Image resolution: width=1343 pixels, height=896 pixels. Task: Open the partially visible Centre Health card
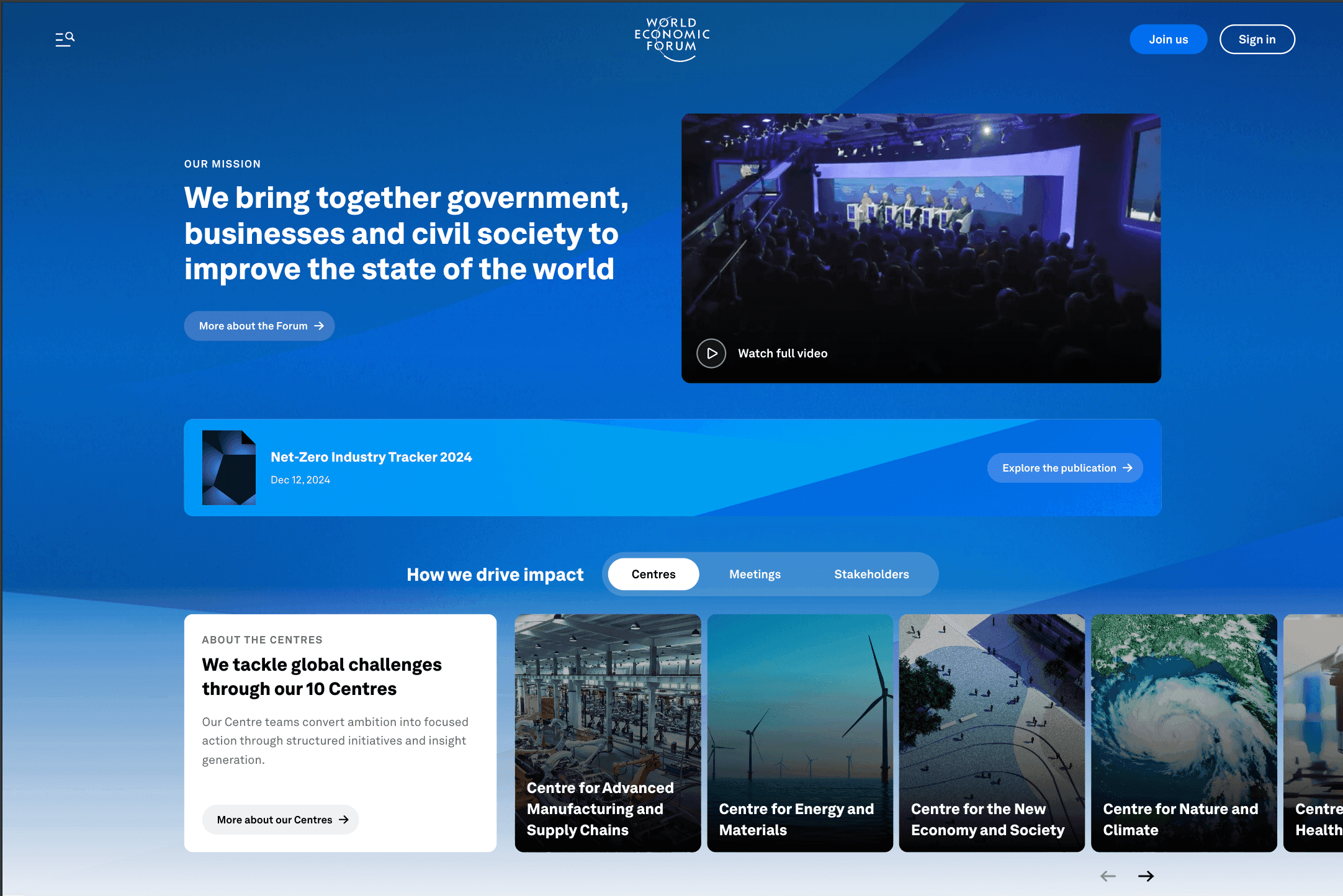1313,733
